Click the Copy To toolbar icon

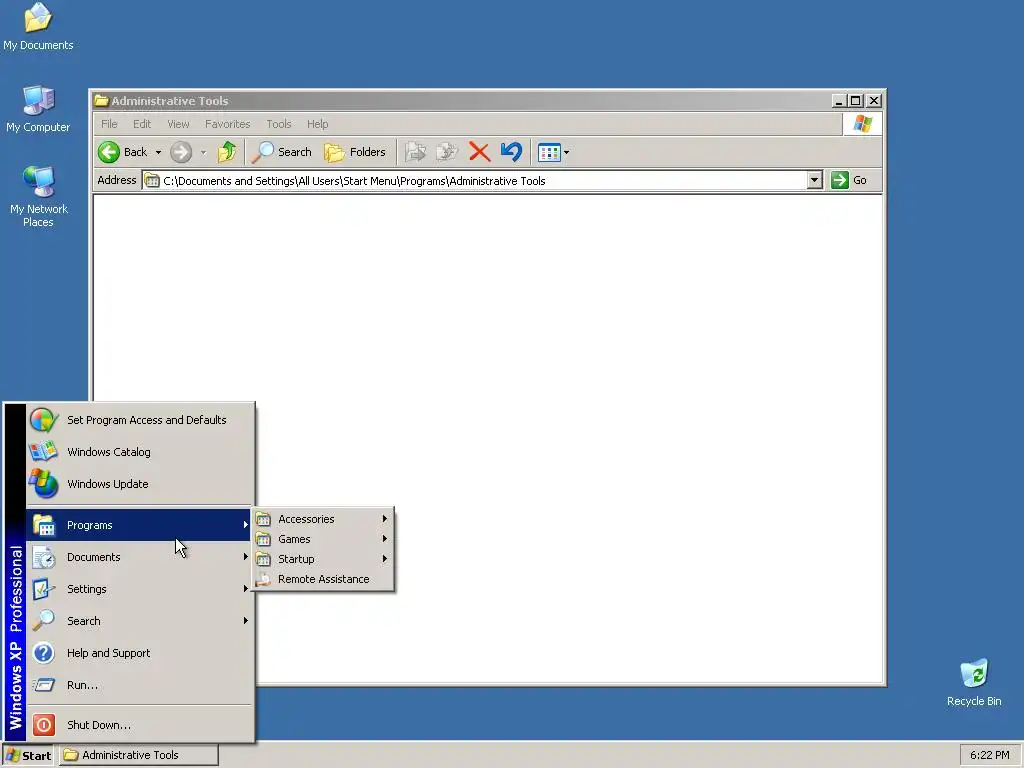pos(447,152)
